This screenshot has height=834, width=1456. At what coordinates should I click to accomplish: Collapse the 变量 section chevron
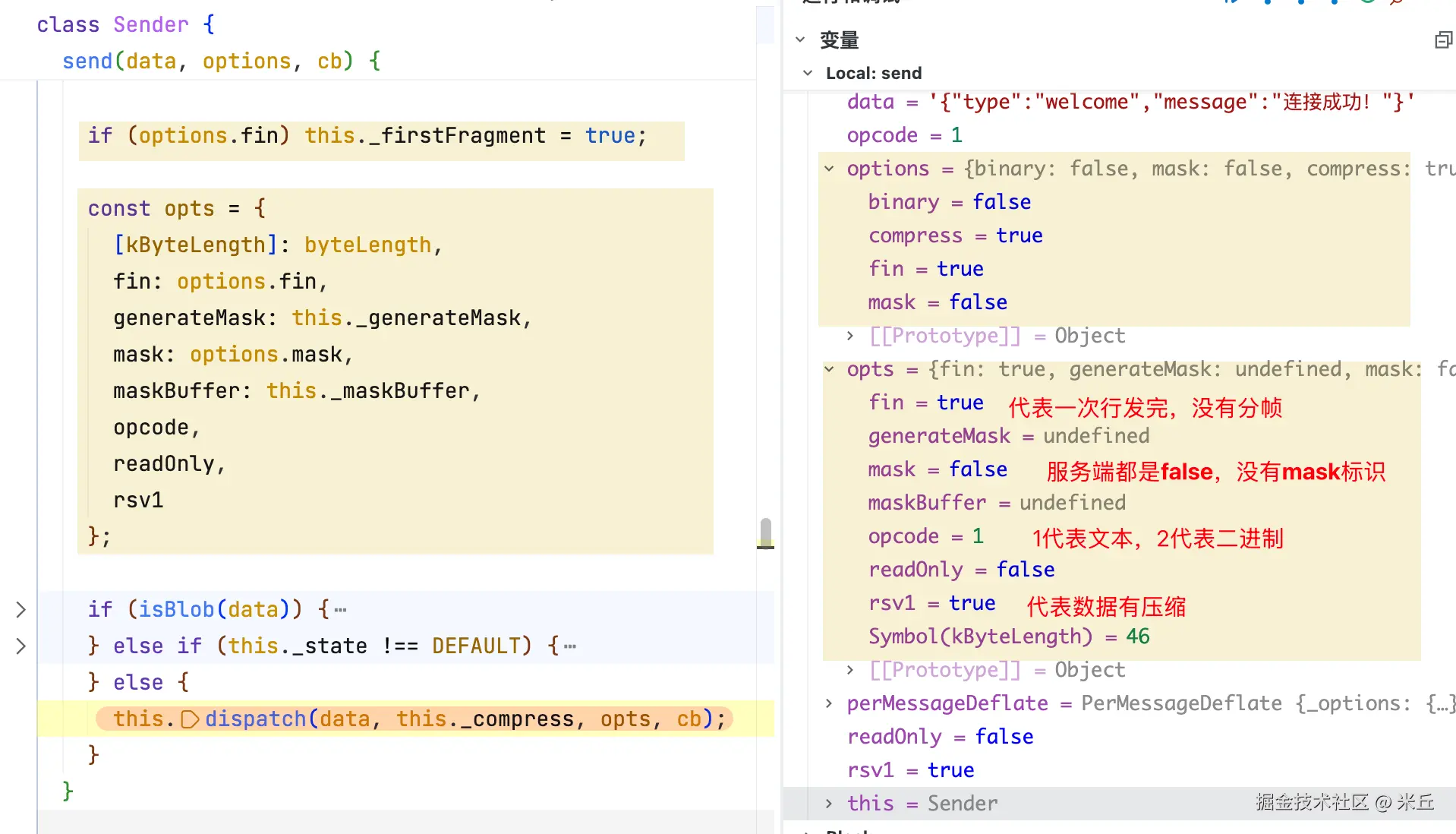800,39
